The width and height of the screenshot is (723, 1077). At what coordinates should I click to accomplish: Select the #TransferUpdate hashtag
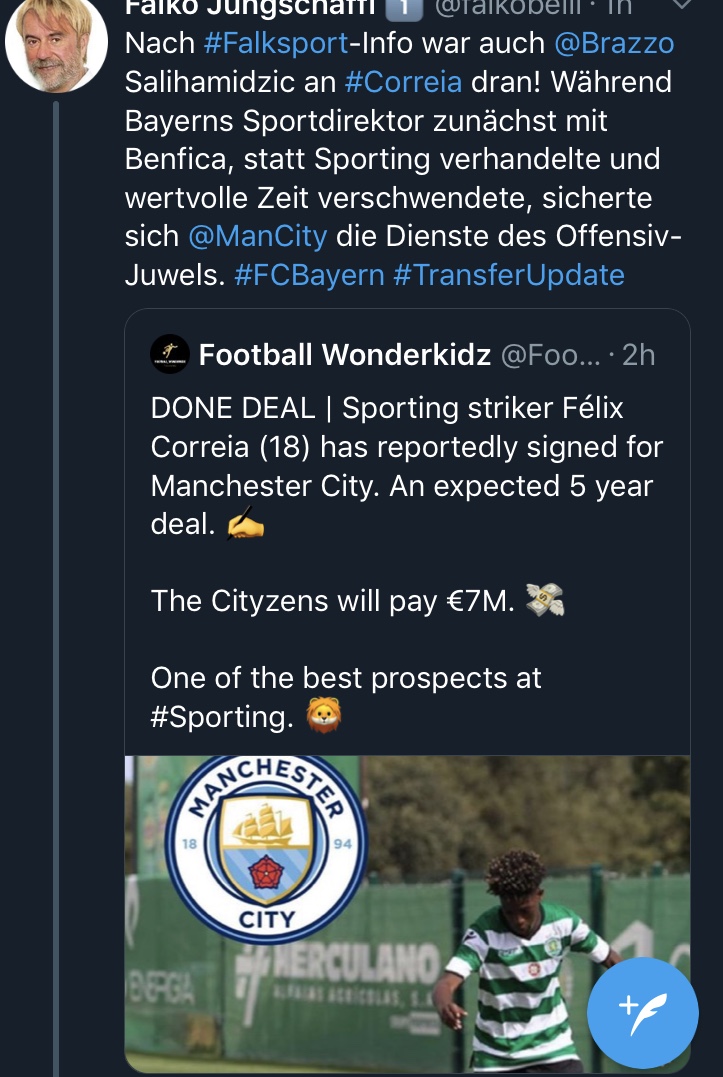point(509,275)
